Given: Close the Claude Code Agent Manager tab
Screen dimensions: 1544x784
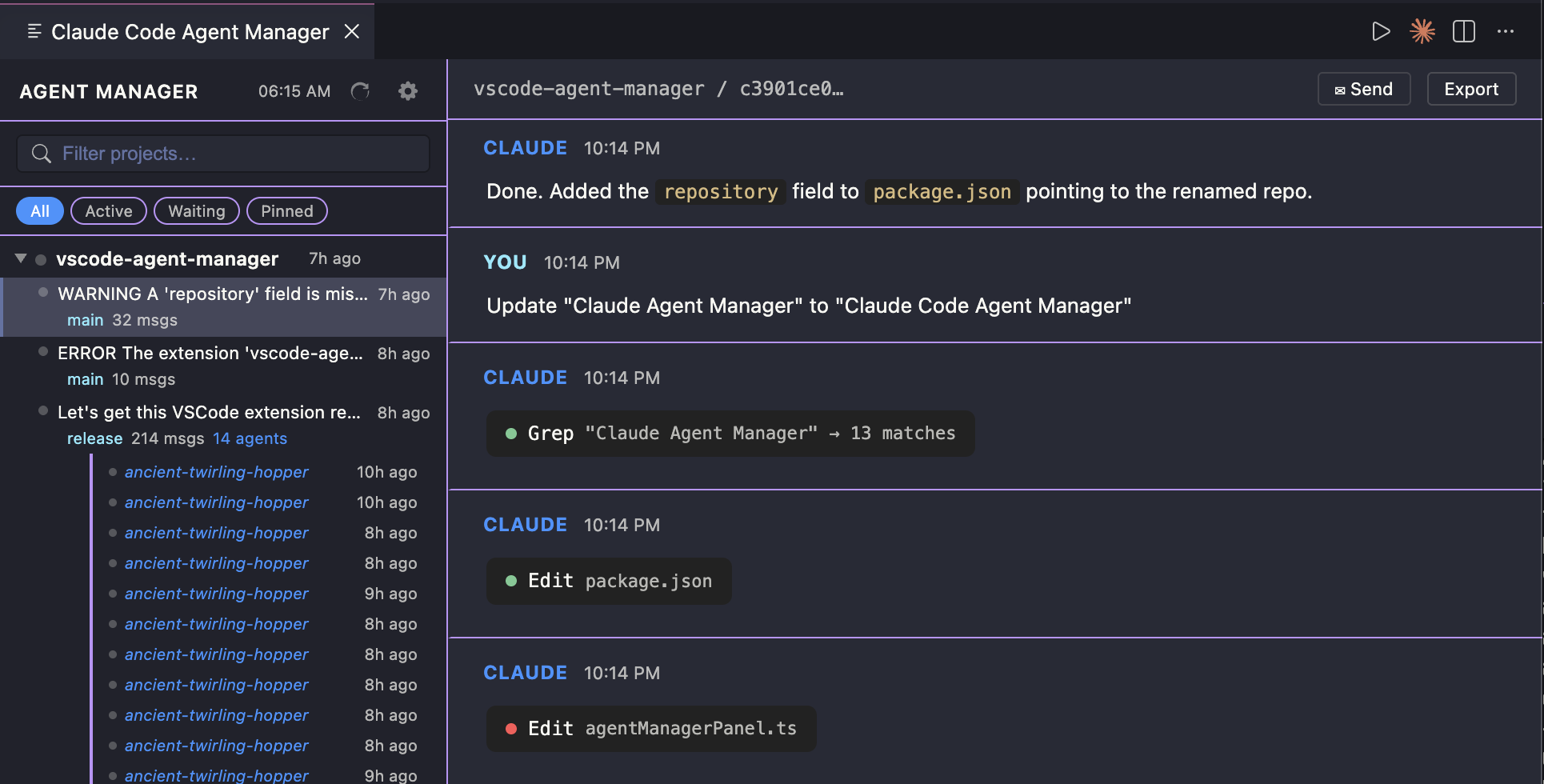Looking at the screenshot, I should tap(351, 31).
